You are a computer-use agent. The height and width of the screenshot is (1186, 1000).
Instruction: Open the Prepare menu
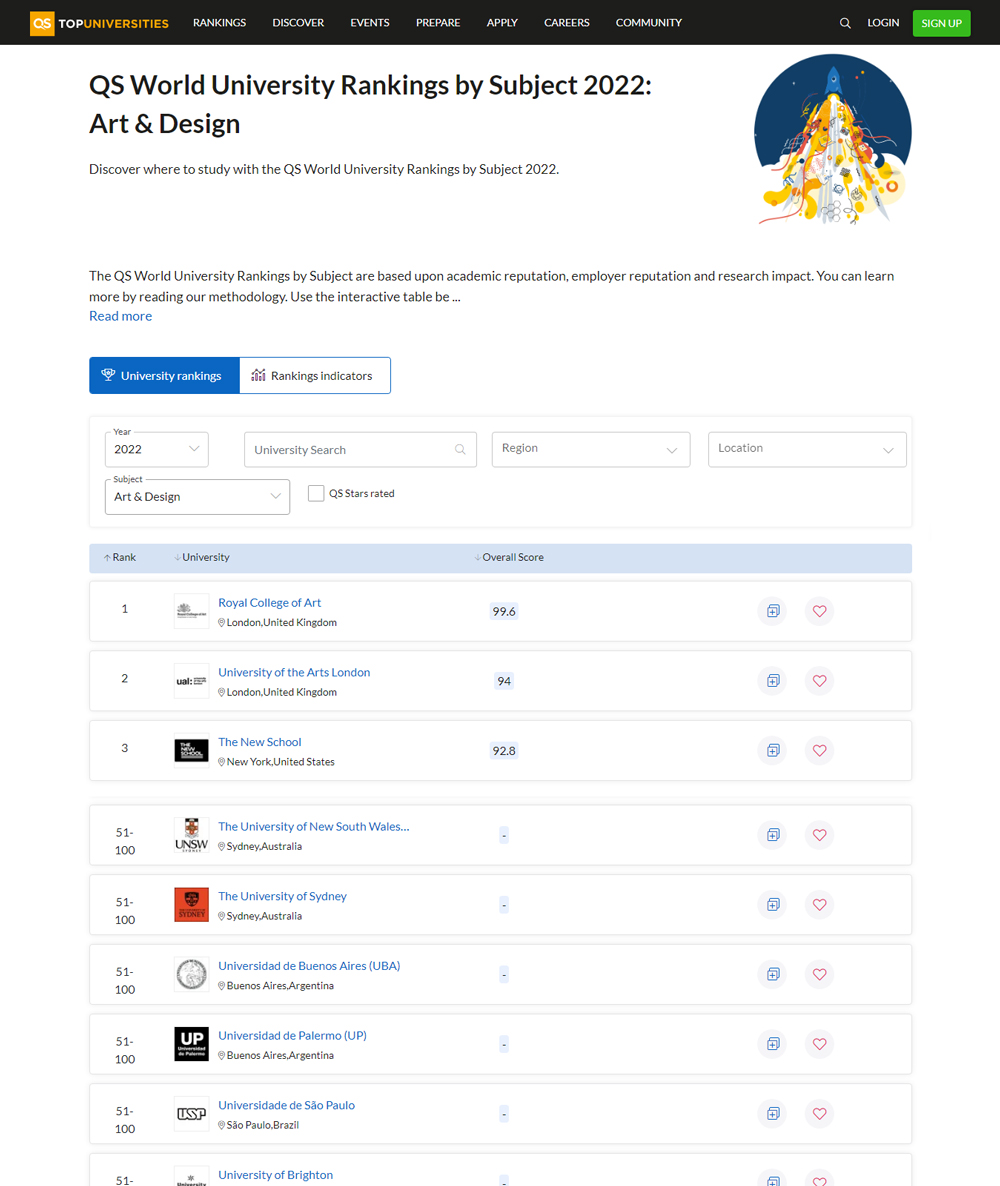pos(438,23)
